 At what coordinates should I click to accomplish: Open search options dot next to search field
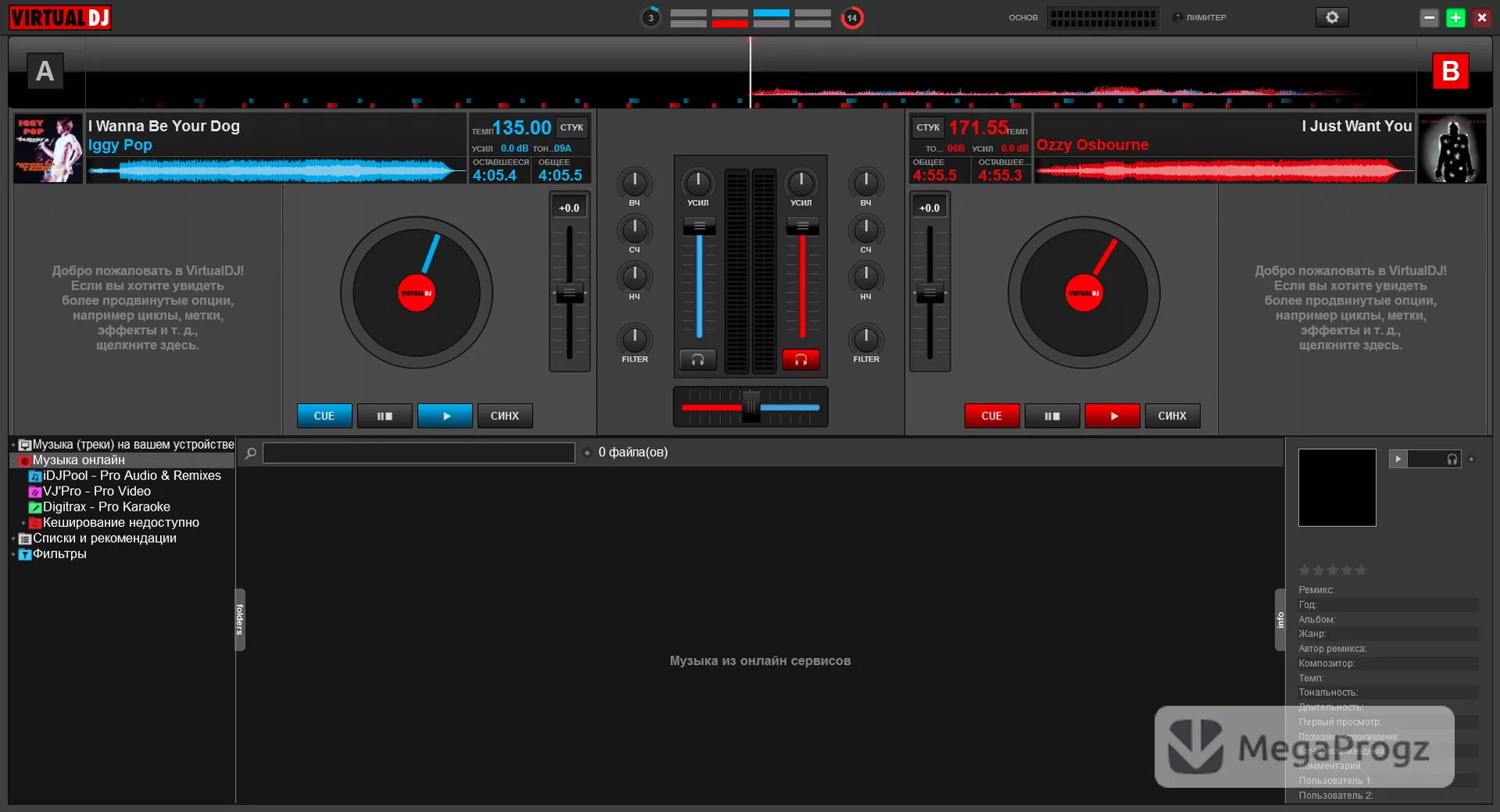point(587,453)
